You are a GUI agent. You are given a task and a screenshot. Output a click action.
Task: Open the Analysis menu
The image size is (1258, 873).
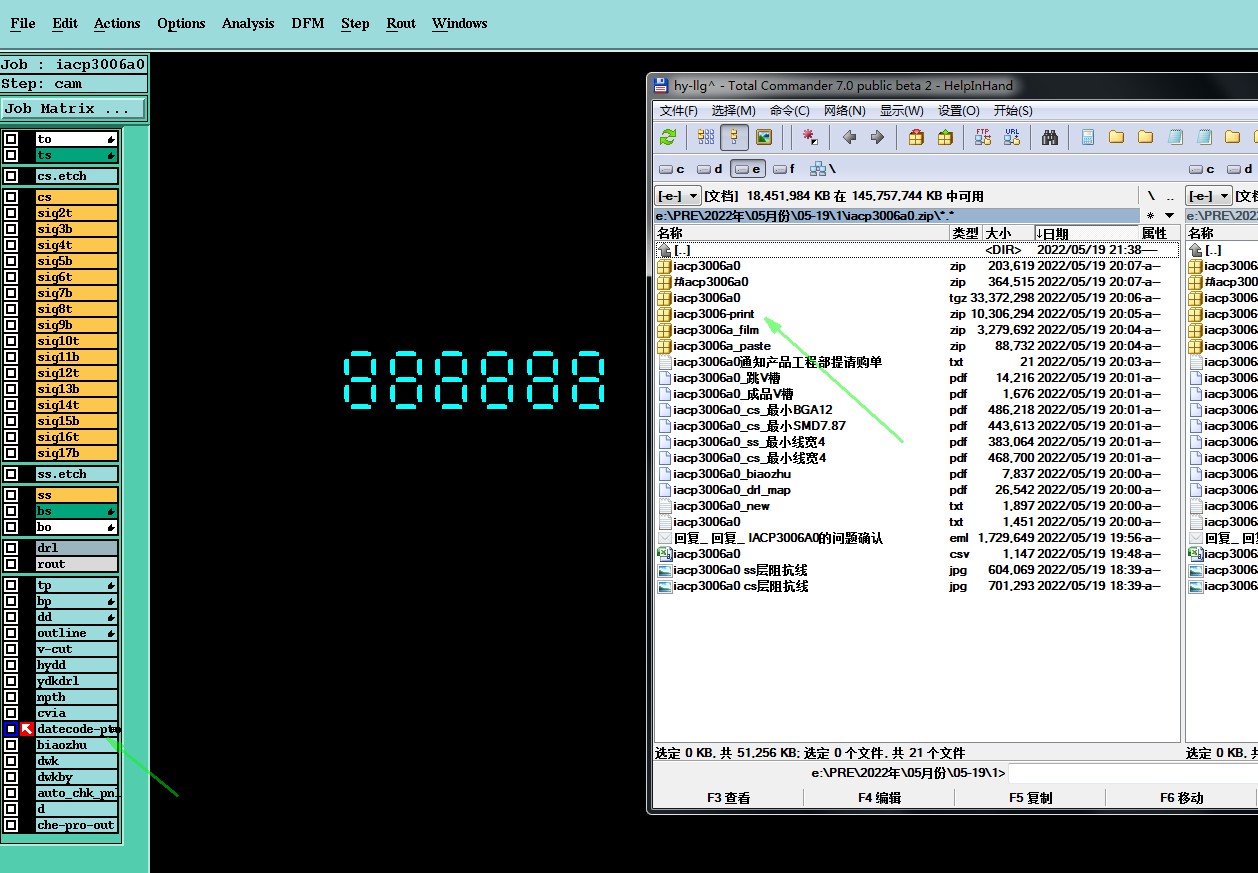248,23
